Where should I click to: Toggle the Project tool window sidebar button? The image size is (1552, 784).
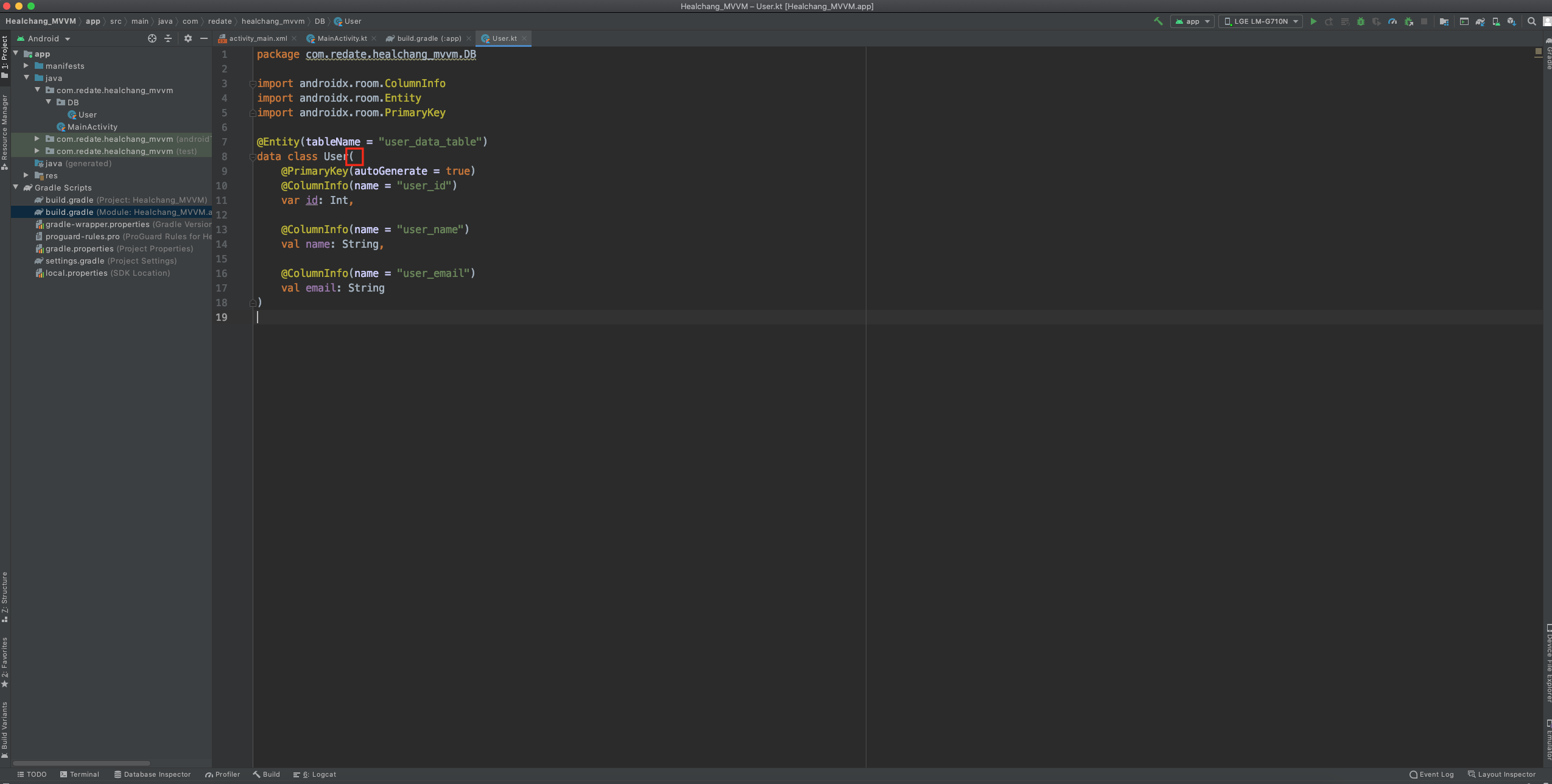(5, 56)
